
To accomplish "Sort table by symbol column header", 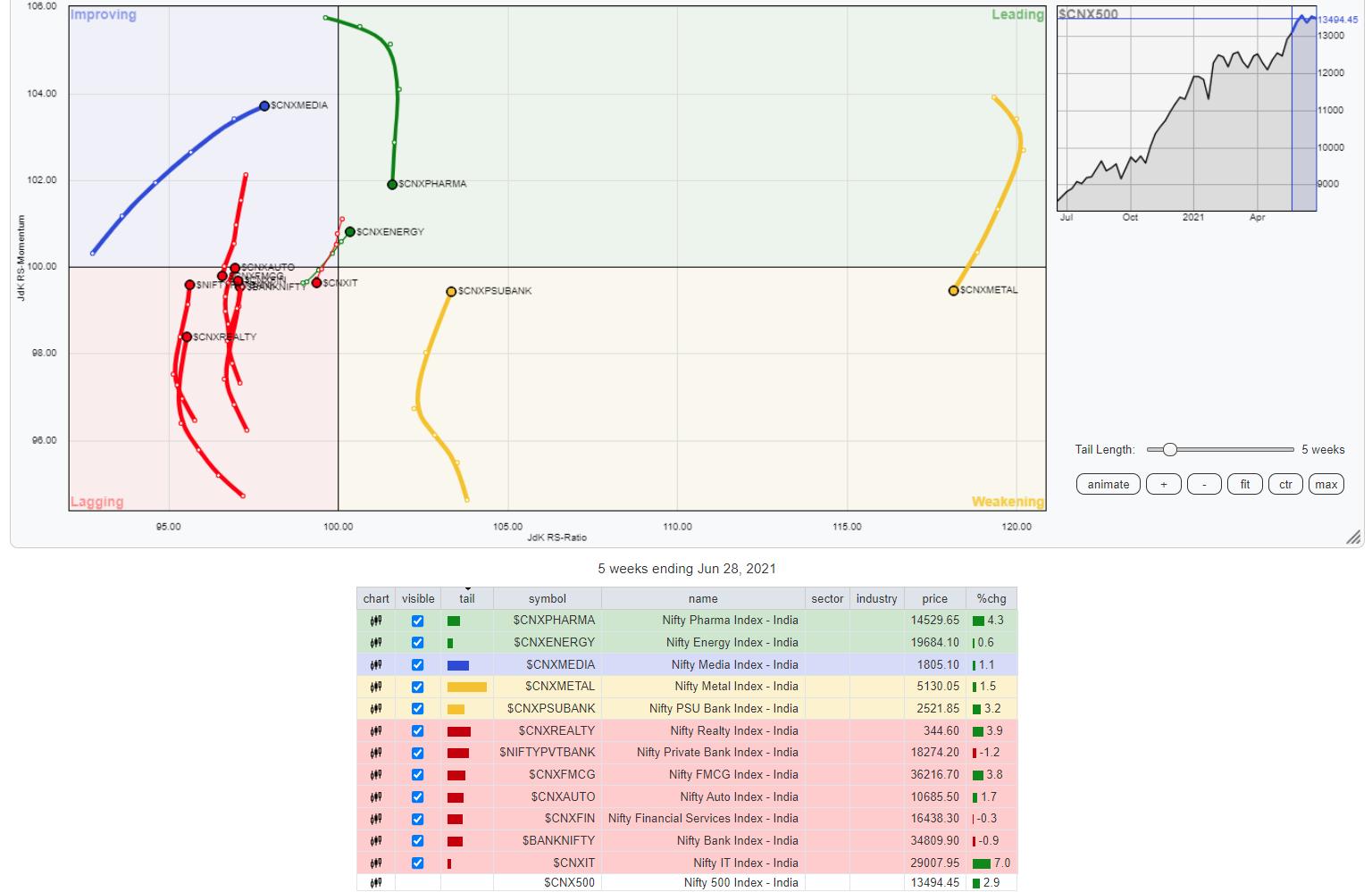I will [547, 599].
